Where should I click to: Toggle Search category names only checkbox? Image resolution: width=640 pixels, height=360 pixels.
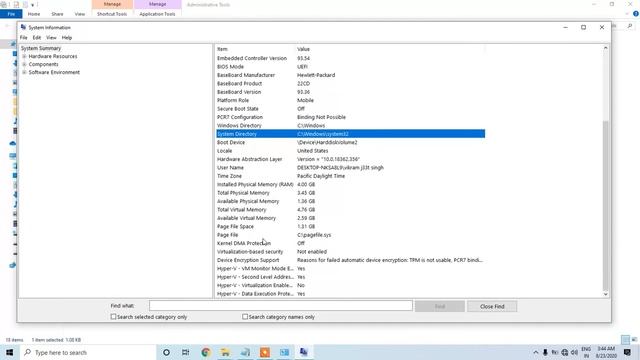coord(245,317)
